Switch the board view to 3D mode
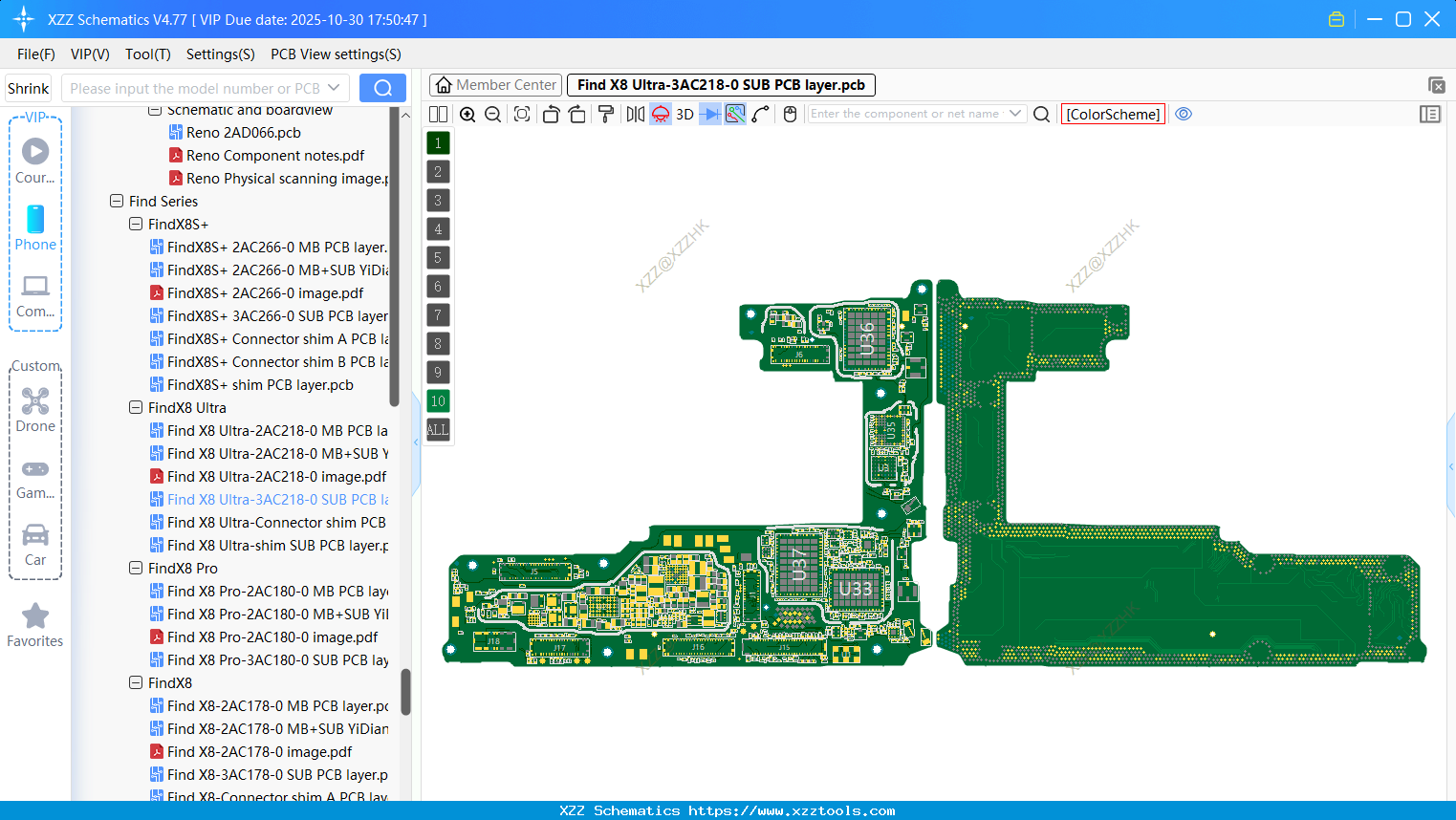 point(684,114)
